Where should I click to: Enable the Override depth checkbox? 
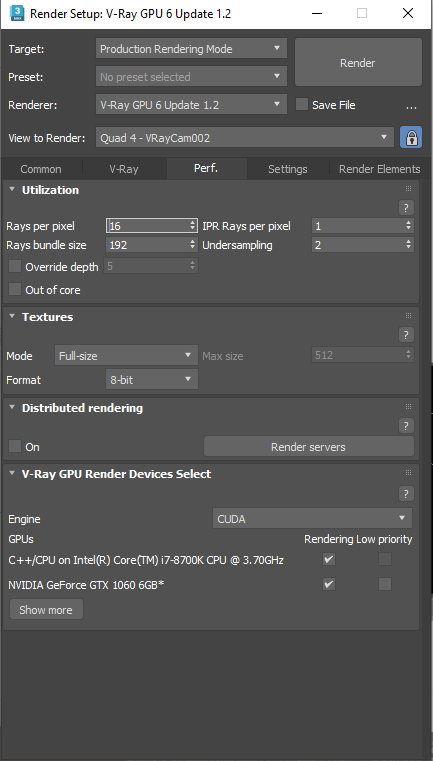[x=15, y=266]
